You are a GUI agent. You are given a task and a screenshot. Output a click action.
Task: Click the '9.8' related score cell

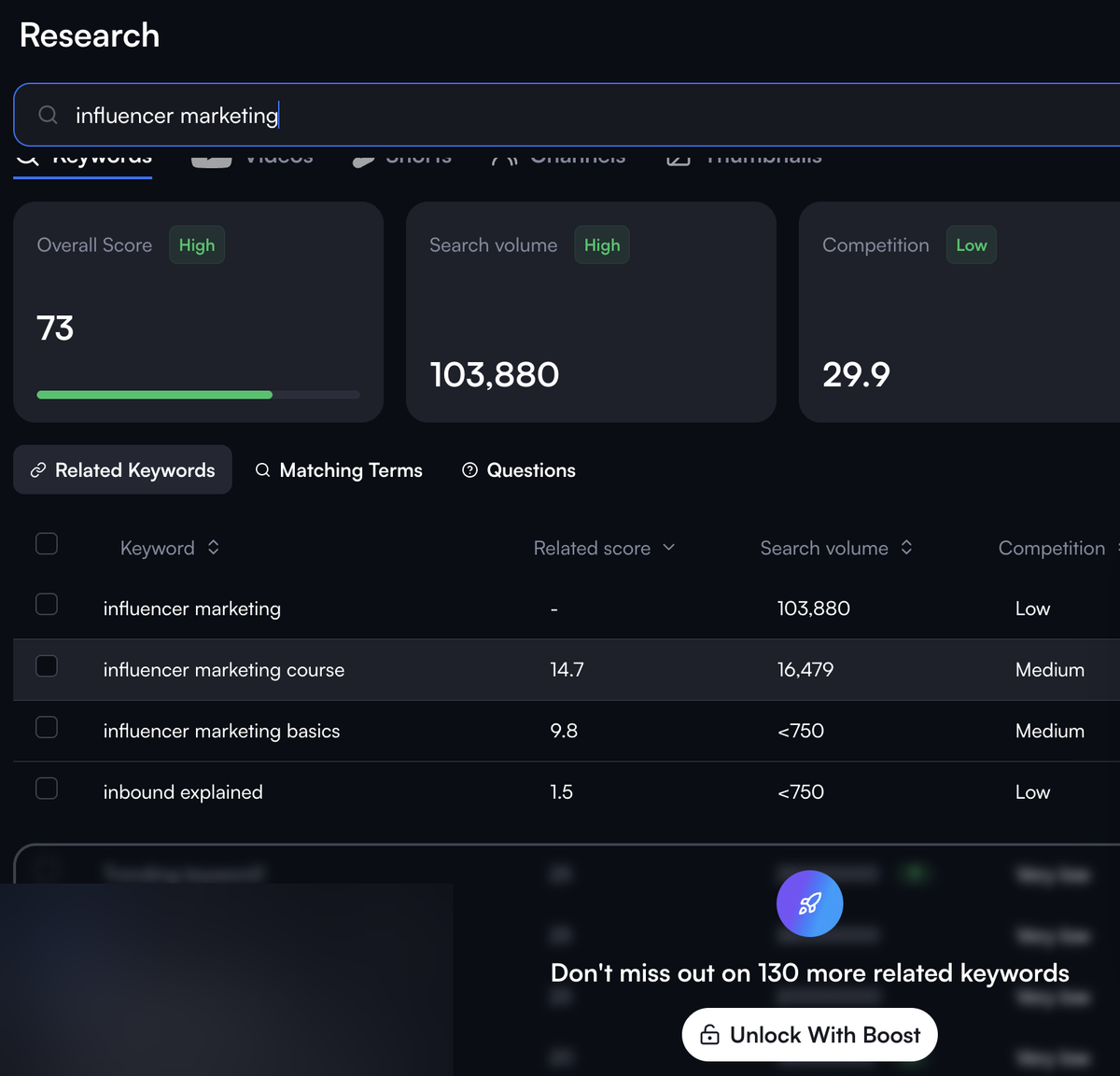point(564,731)
